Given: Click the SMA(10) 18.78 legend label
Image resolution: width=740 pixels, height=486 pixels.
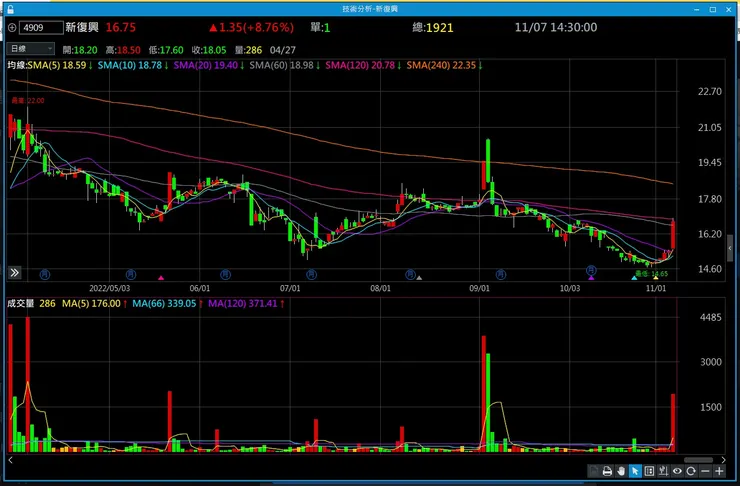Looking at the screenshot, I should pos(130,66).
